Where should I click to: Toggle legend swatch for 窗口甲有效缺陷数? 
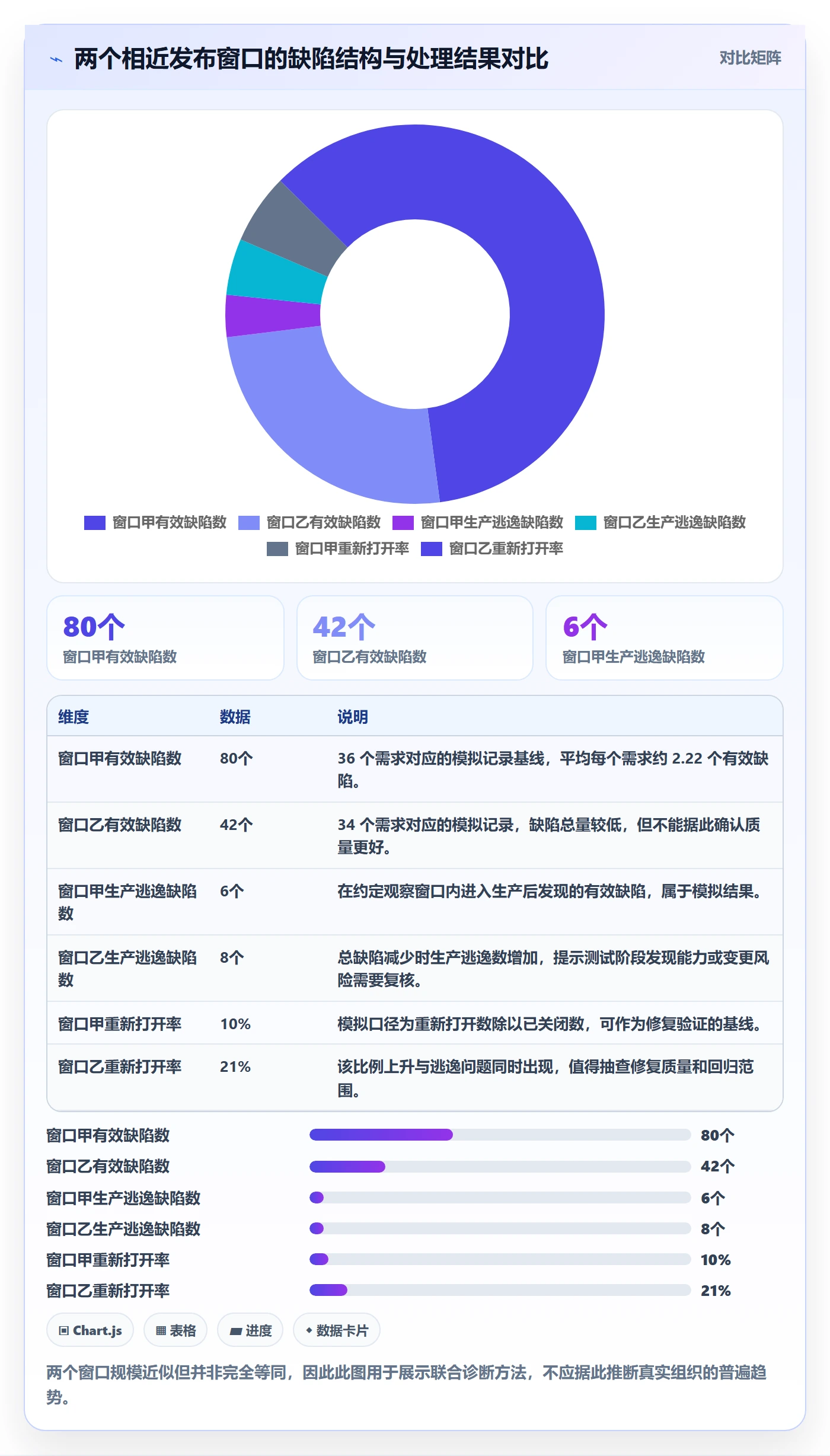coord(95,522)
